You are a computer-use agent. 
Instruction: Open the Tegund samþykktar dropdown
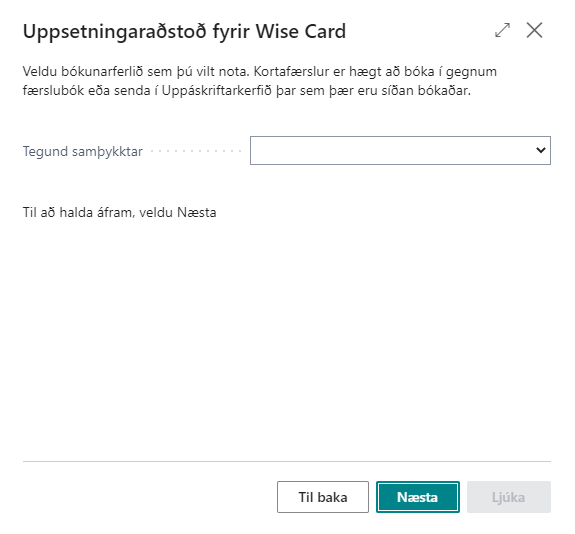[400, 150]
